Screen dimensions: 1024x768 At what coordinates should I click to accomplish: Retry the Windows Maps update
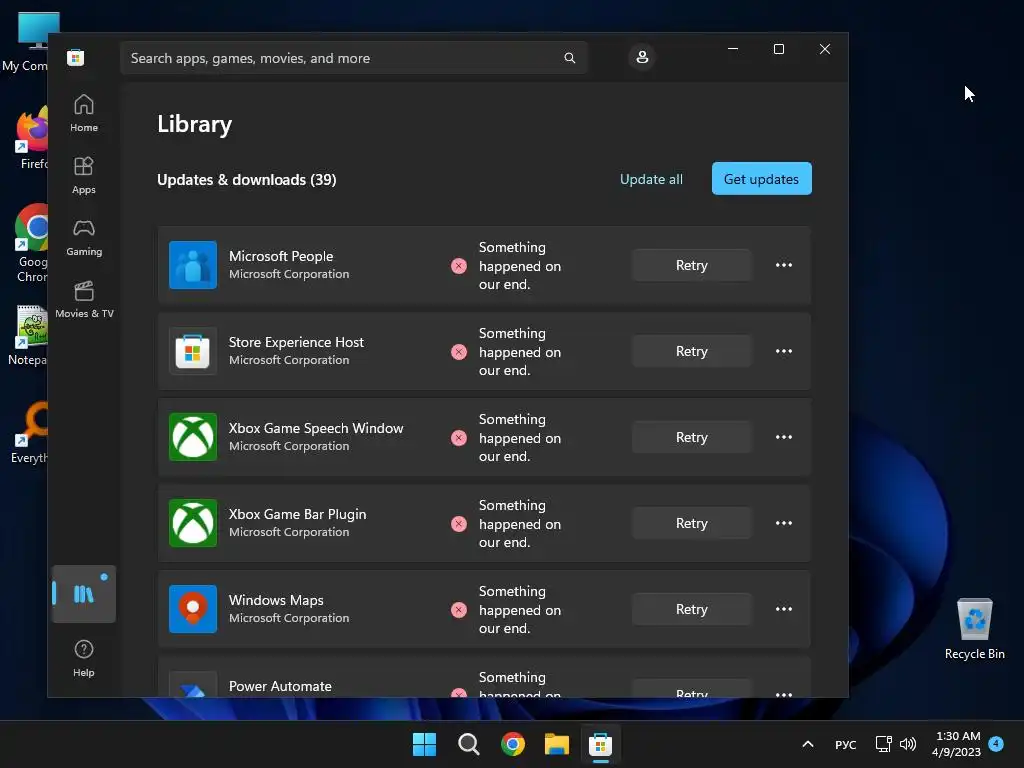[692, 609]
